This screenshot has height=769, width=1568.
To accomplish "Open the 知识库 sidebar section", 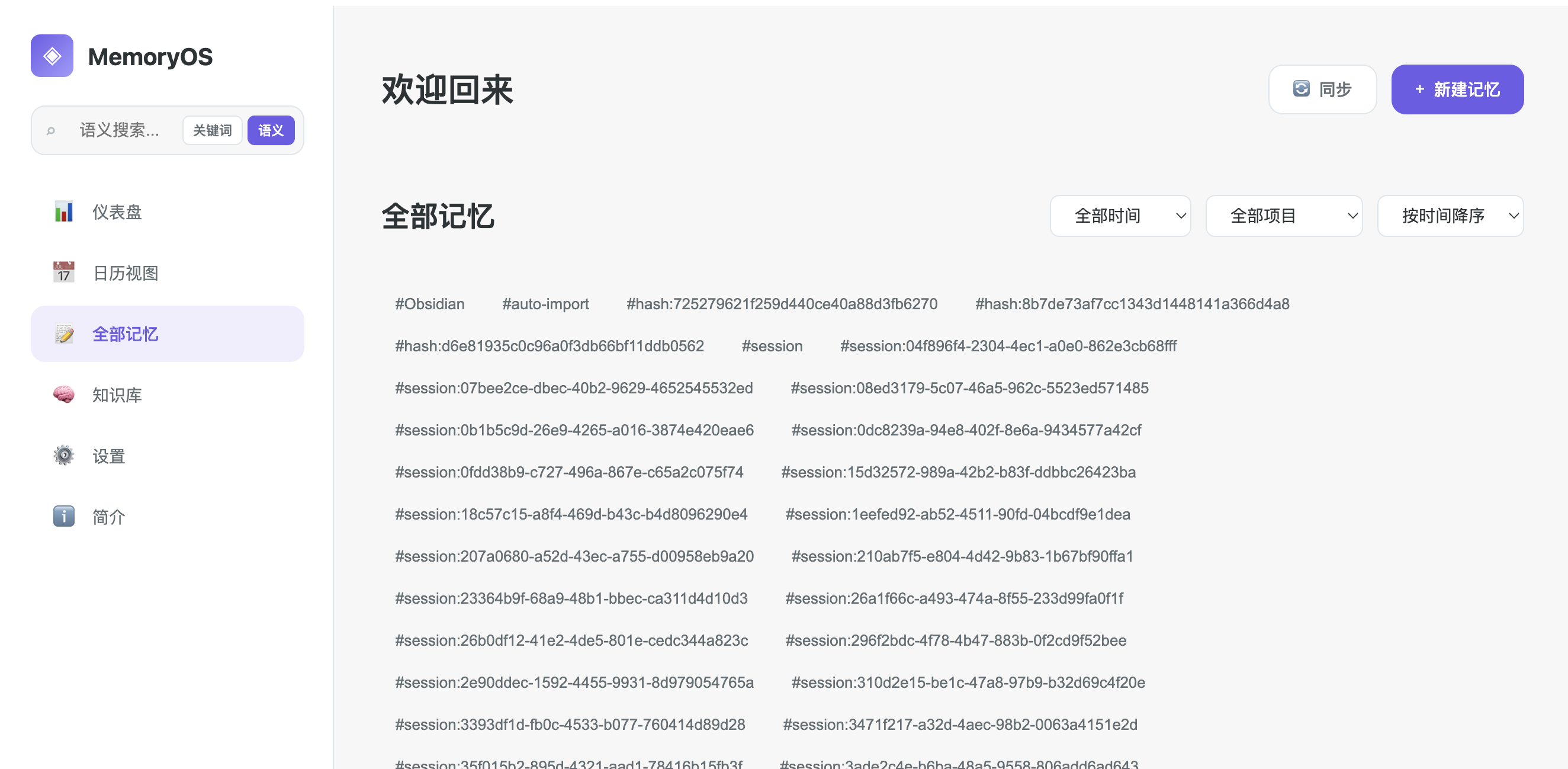I will point(117,395).
